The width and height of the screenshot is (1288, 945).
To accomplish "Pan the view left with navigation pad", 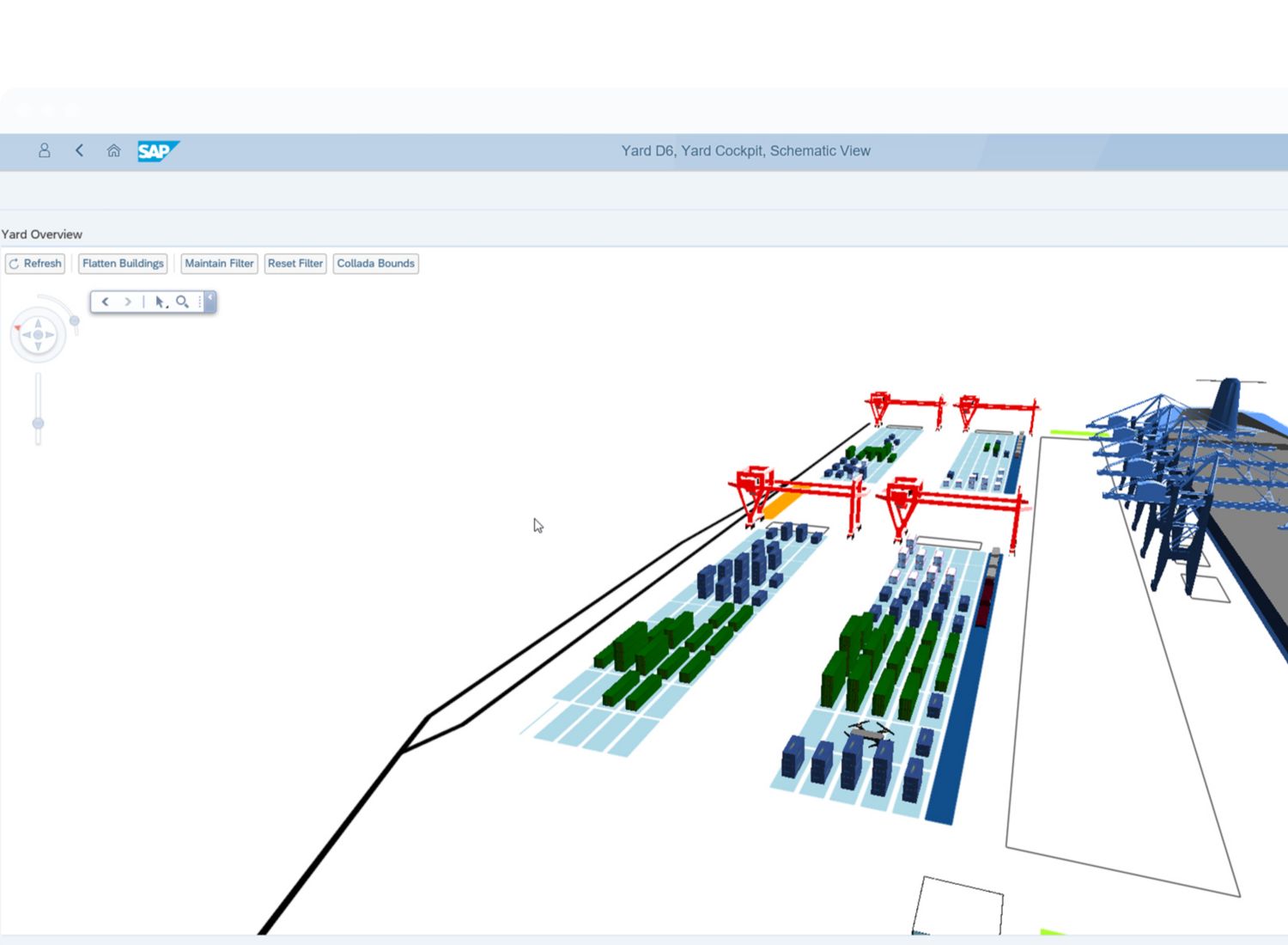I will 27,335.
